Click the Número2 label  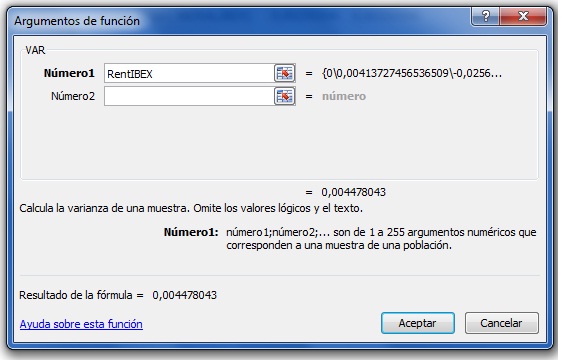click(73, 96)
